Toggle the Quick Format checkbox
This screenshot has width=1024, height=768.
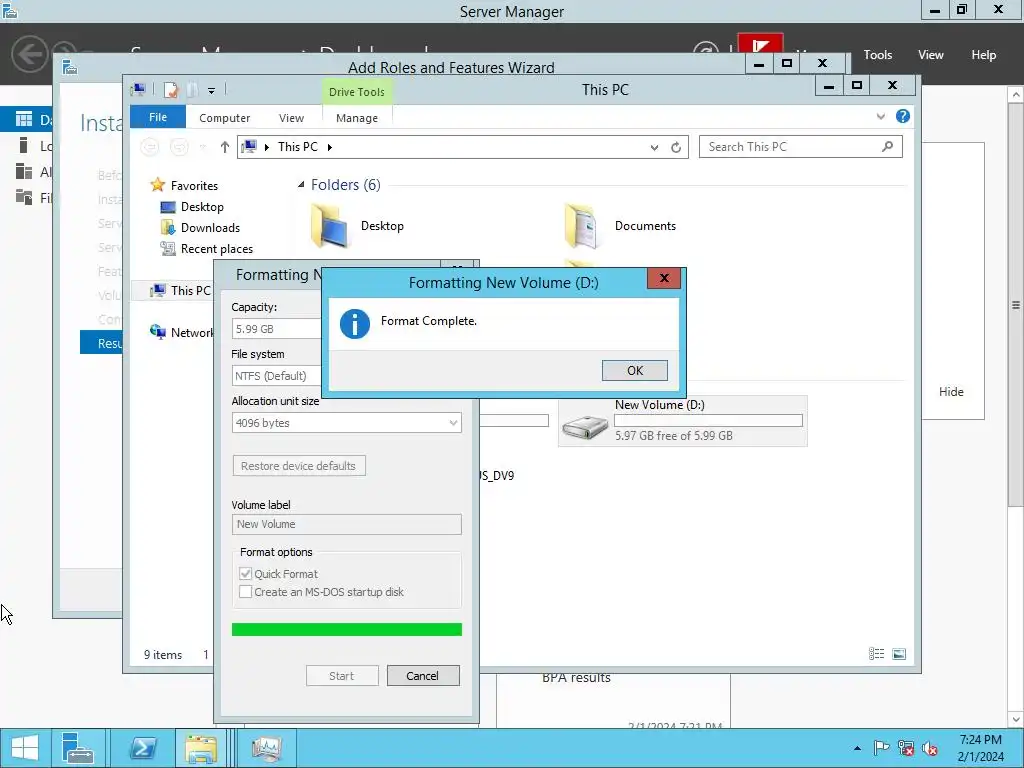pyautogui.click(x=246, y=573)
